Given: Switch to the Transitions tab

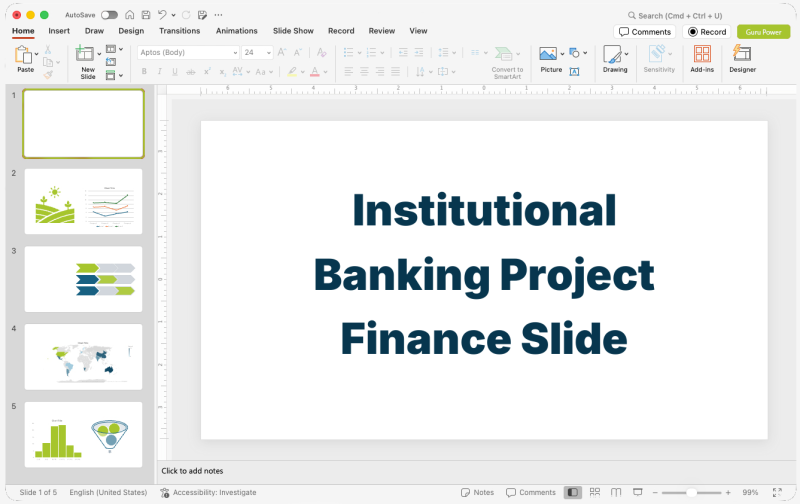Looking at the screenshot, I should point(180,31).
